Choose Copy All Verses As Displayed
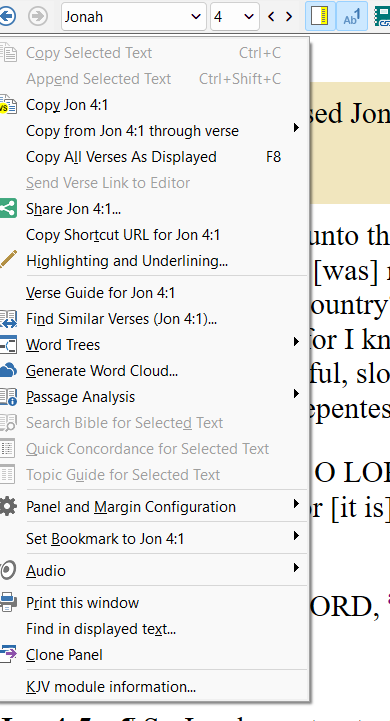 (154, 157)
